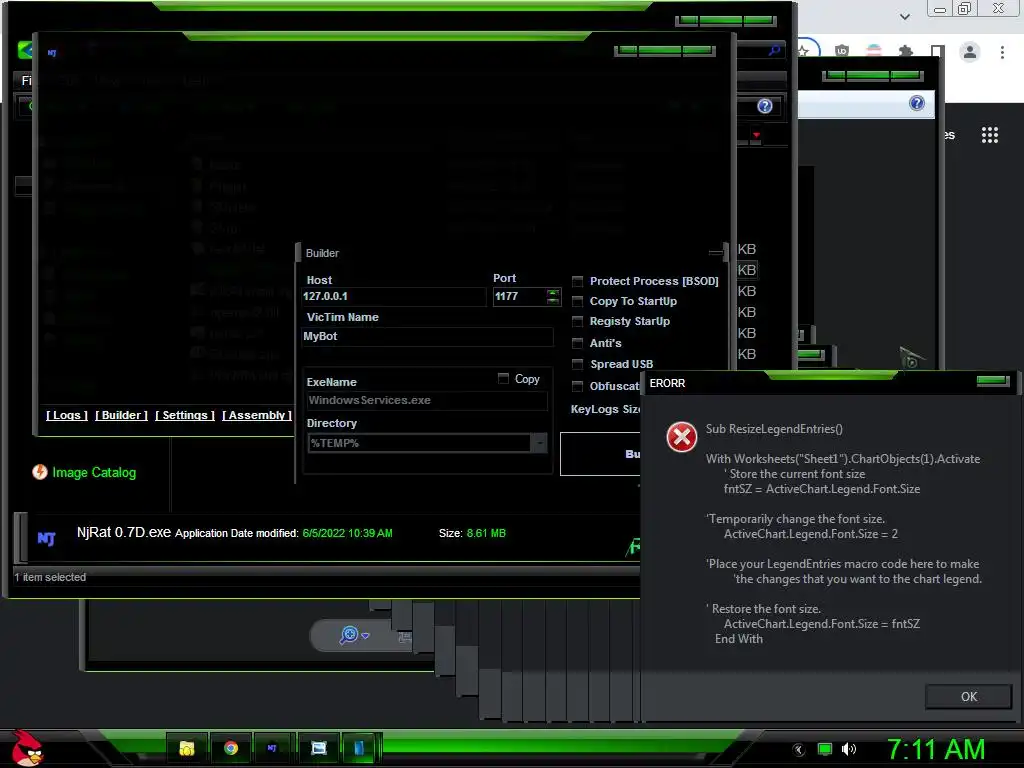Open the Directory %TEMP% dropdown
The width and height of the screenshot is (1024, 768).
pyautogui.click(x=539, y=443)
